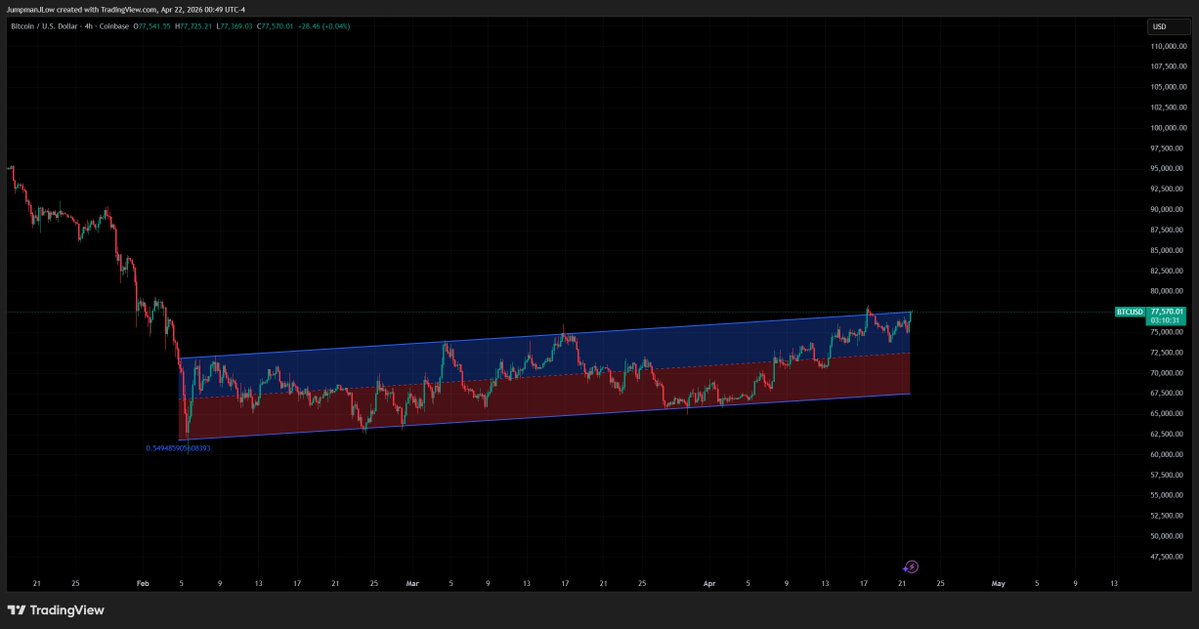
Task: Click the Feb label on the time axis
Action: pyautogui.click(x=142, y=582)
